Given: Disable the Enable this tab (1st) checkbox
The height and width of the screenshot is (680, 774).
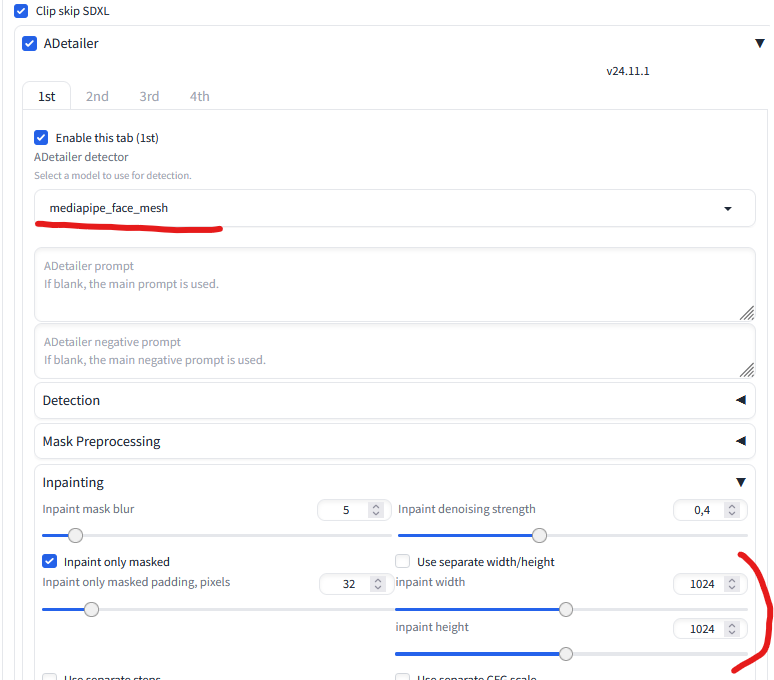Looking at the screenshot, I should (41, 138).
